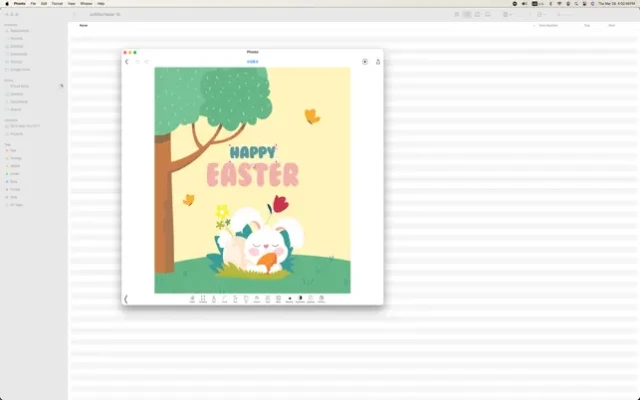Click the undo arrow in Photo toolbar
The height and width of the screenshot is (400, 640).
137,62
